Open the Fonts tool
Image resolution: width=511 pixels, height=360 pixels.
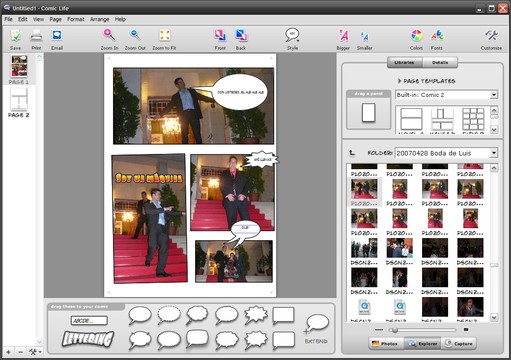[437, 35]
